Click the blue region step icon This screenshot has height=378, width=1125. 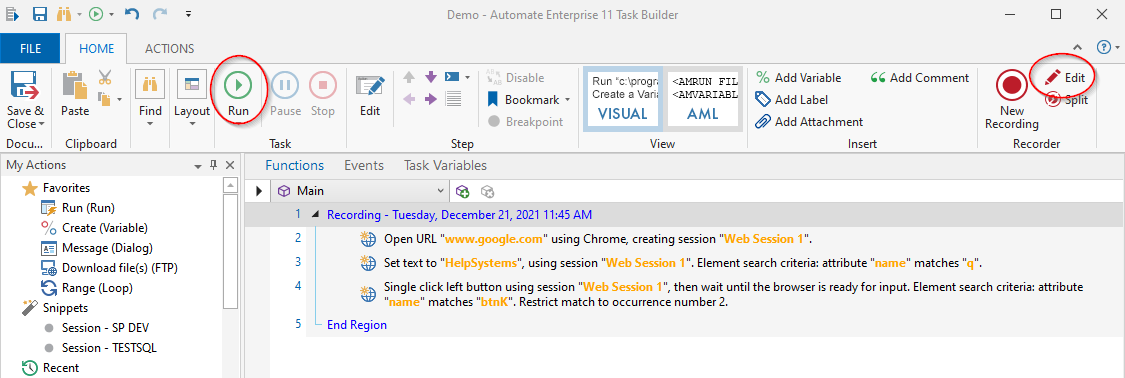[452, 77]
